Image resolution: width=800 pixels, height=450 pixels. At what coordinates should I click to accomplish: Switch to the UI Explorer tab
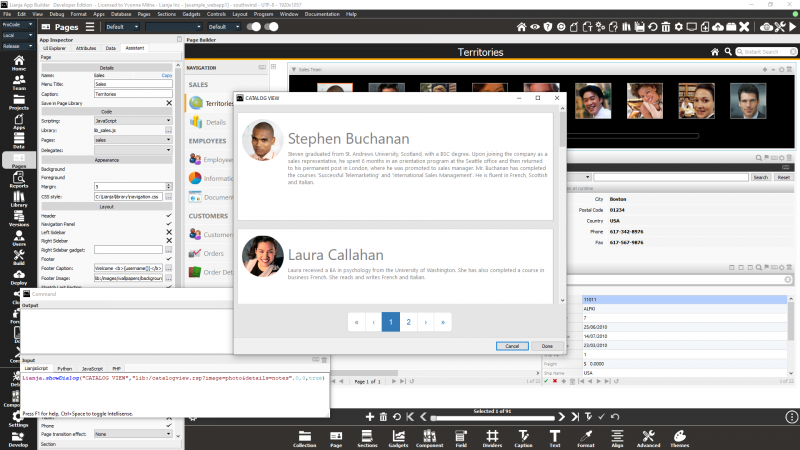point(55,48)
